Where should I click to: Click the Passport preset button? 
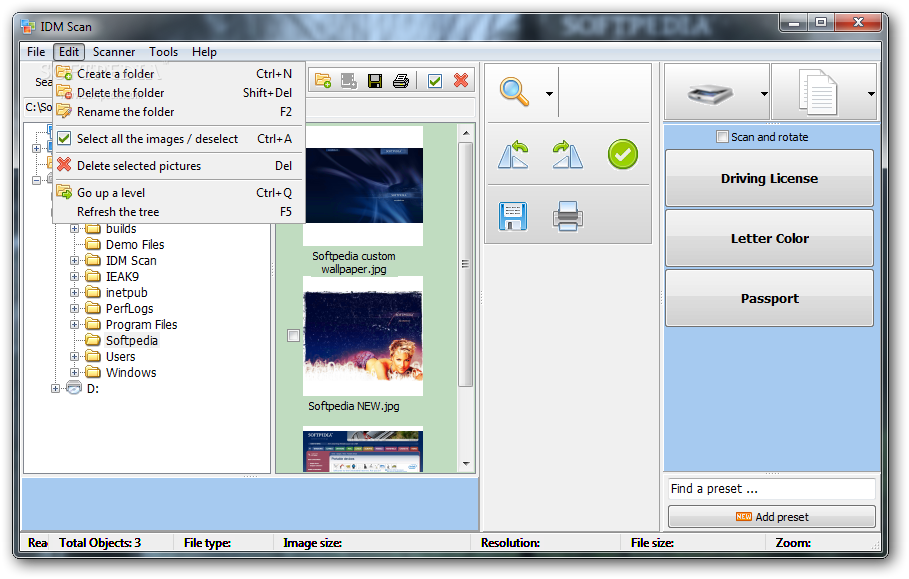[769, 298]
